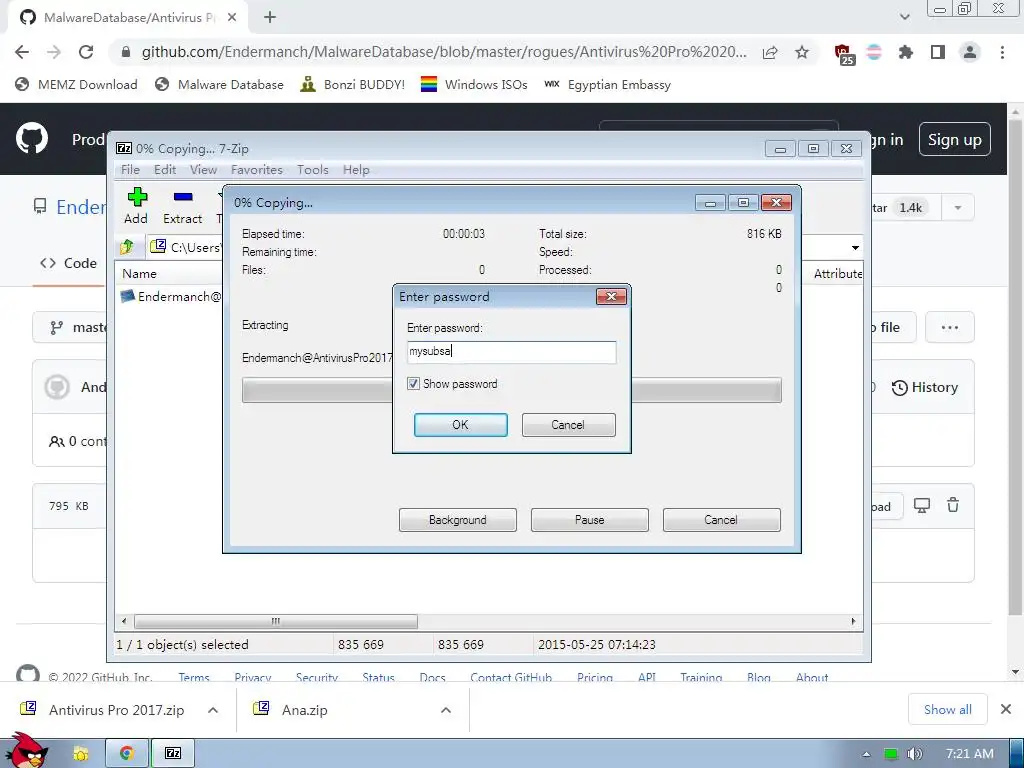The image size is (1024, 768).
Task: Open Chrome tab search chevron
Action: (x=904, y=17)
